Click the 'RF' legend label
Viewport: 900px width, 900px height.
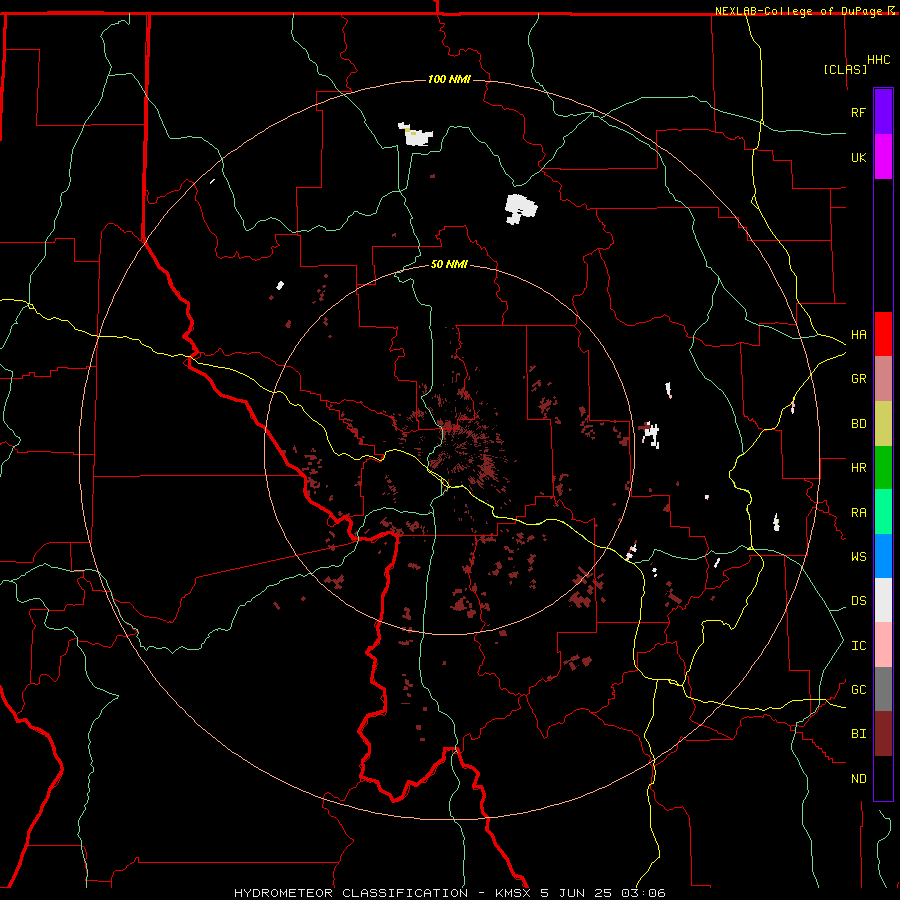pyautogui.click(x=858, y=112)
